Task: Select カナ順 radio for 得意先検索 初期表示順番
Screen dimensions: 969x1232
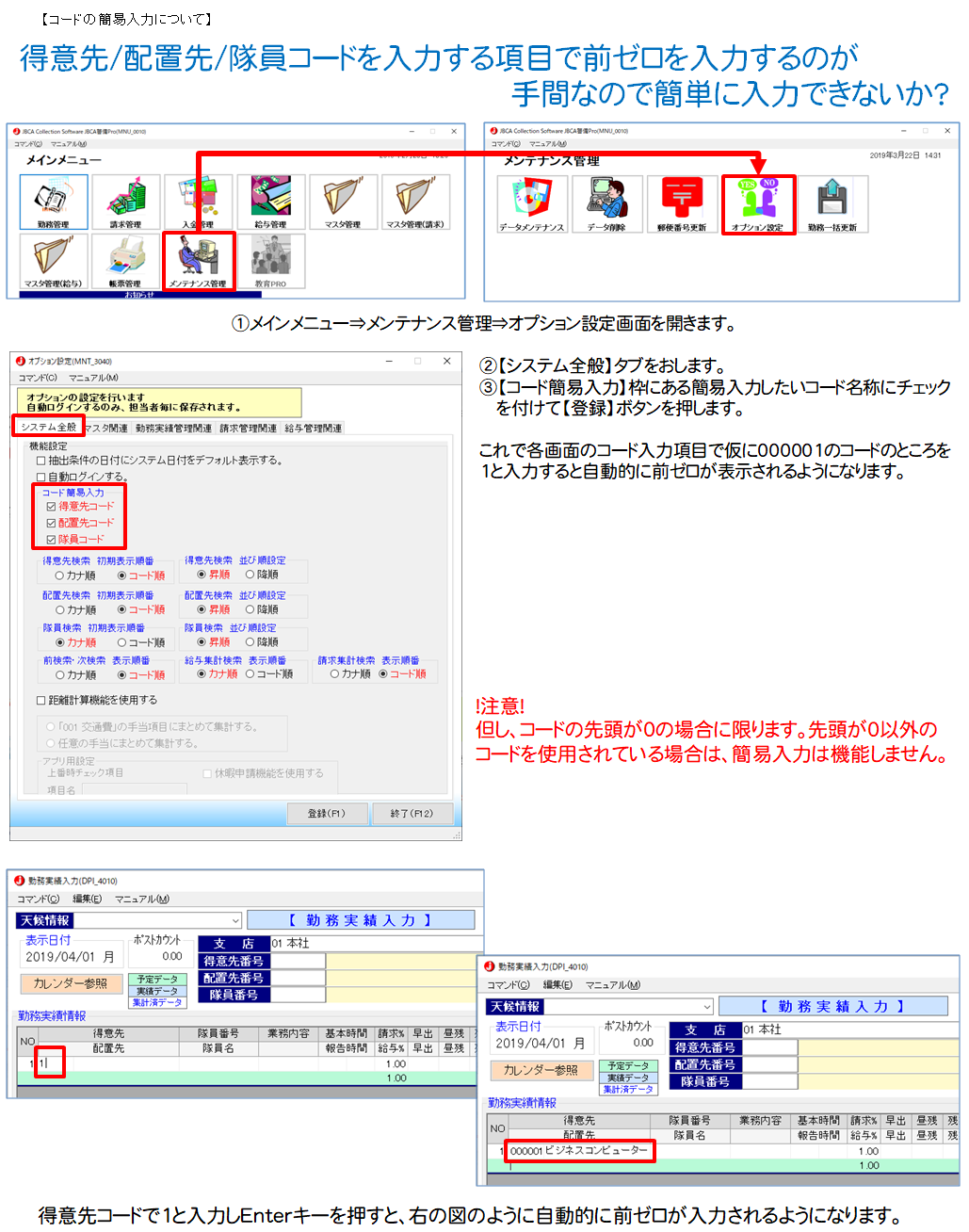Action: [59, 575]
